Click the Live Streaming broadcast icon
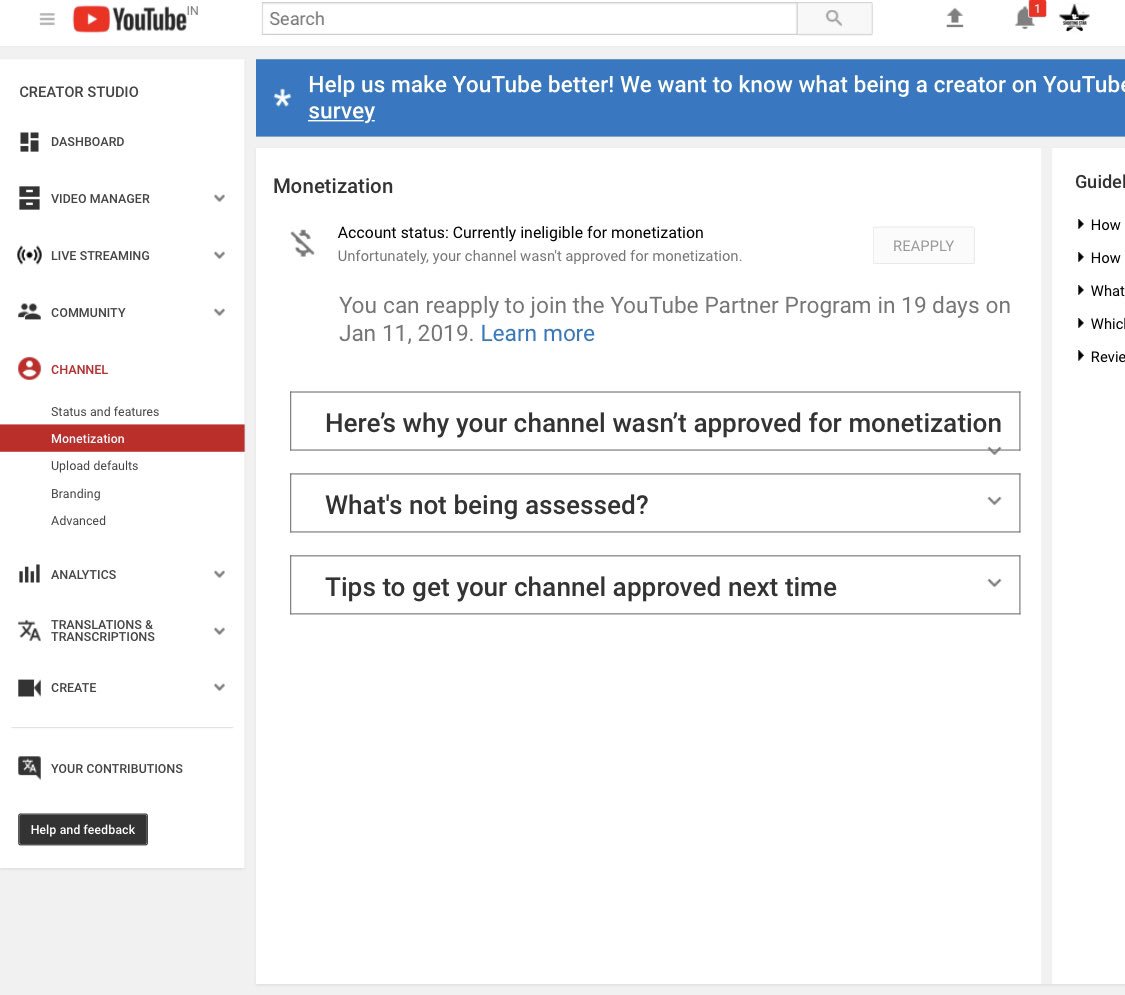 (29, 255)
